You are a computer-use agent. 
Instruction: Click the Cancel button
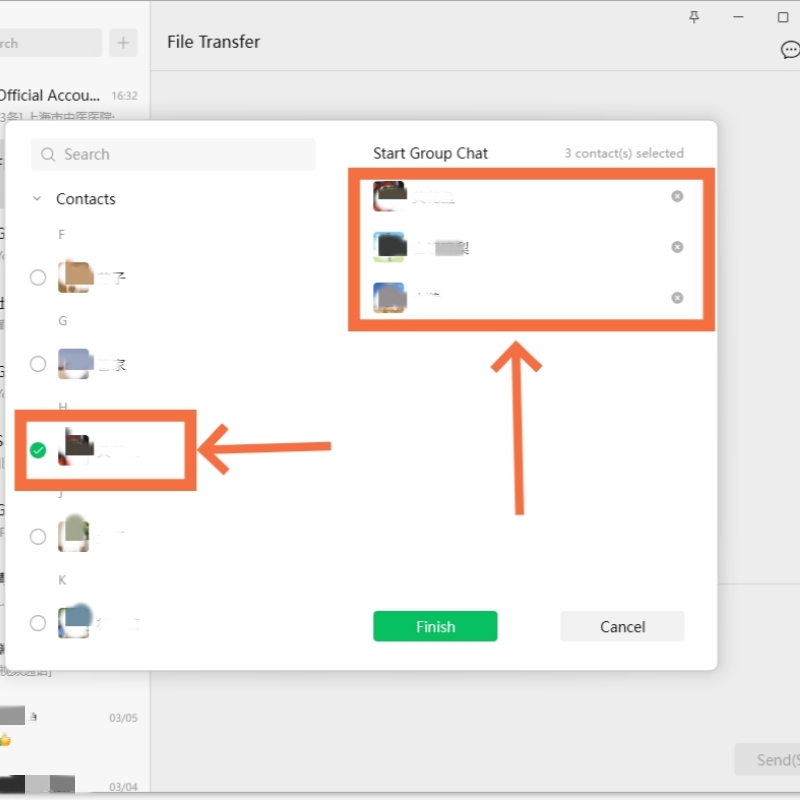point(622,626)
